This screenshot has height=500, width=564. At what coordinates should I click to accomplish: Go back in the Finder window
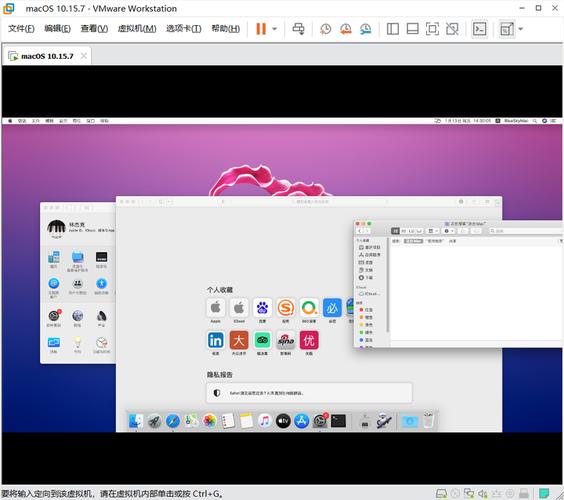[x=359, y=231]
